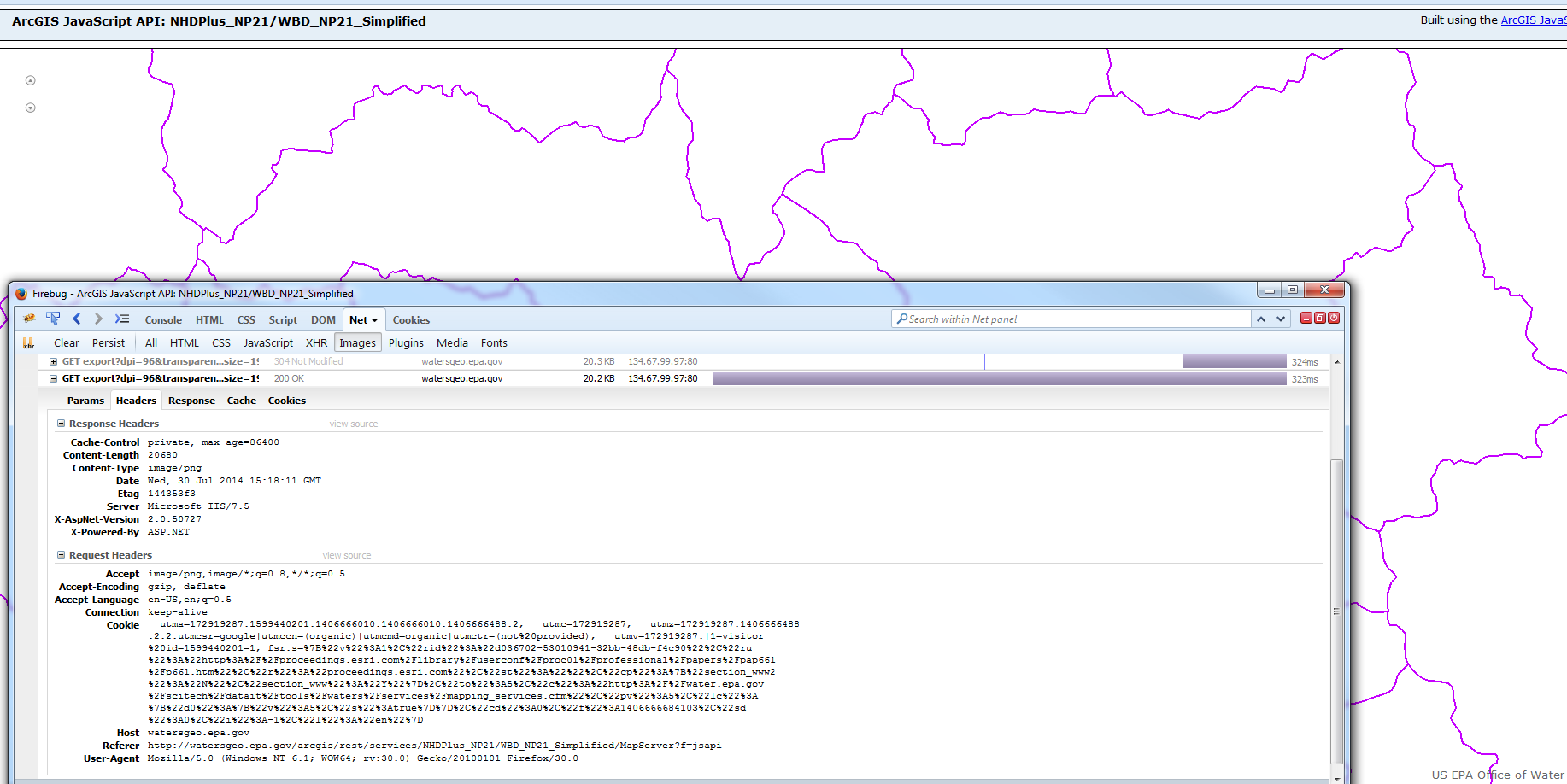Click the 200 OK status text
The width and height of the screenshot is (1567, 784).
pos(289,378)
